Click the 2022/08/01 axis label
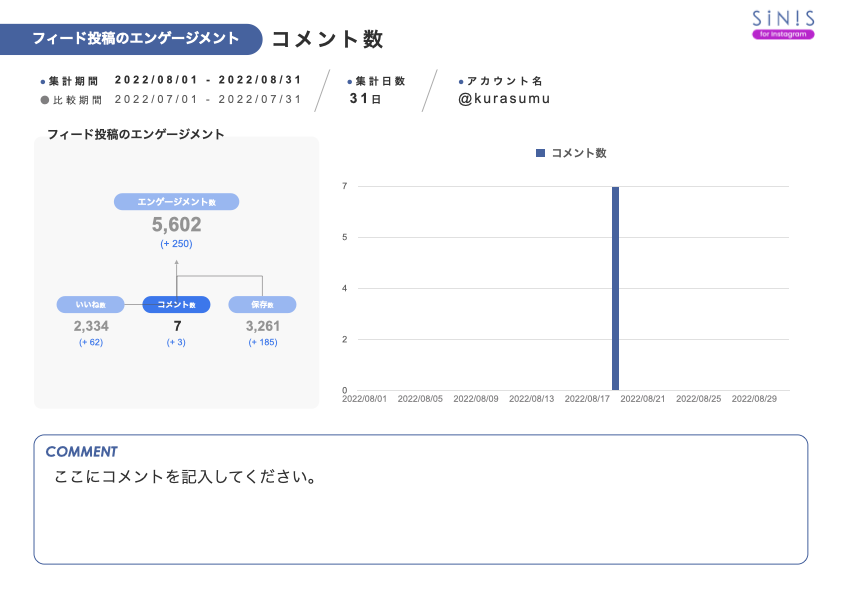This screenshot has height=595, width=841. (x=366, y=397)
